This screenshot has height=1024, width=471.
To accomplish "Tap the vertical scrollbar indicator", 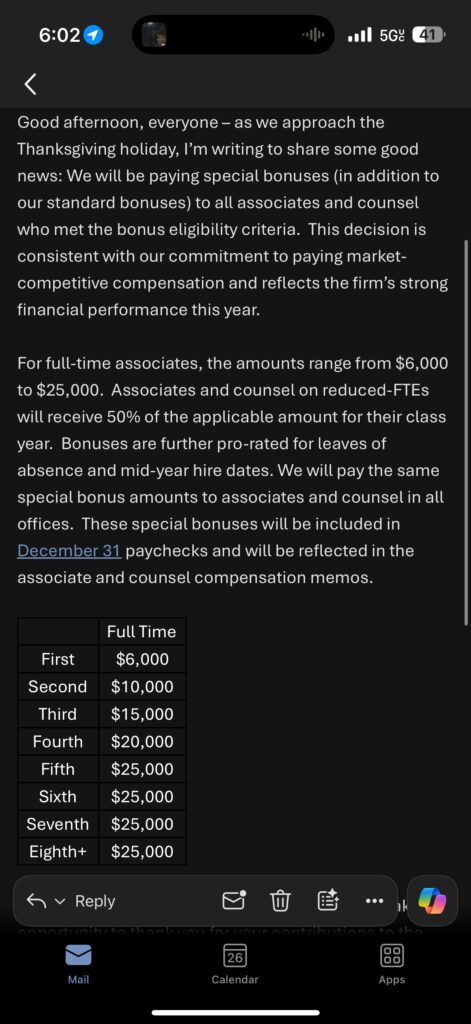I will pos(466,432).
